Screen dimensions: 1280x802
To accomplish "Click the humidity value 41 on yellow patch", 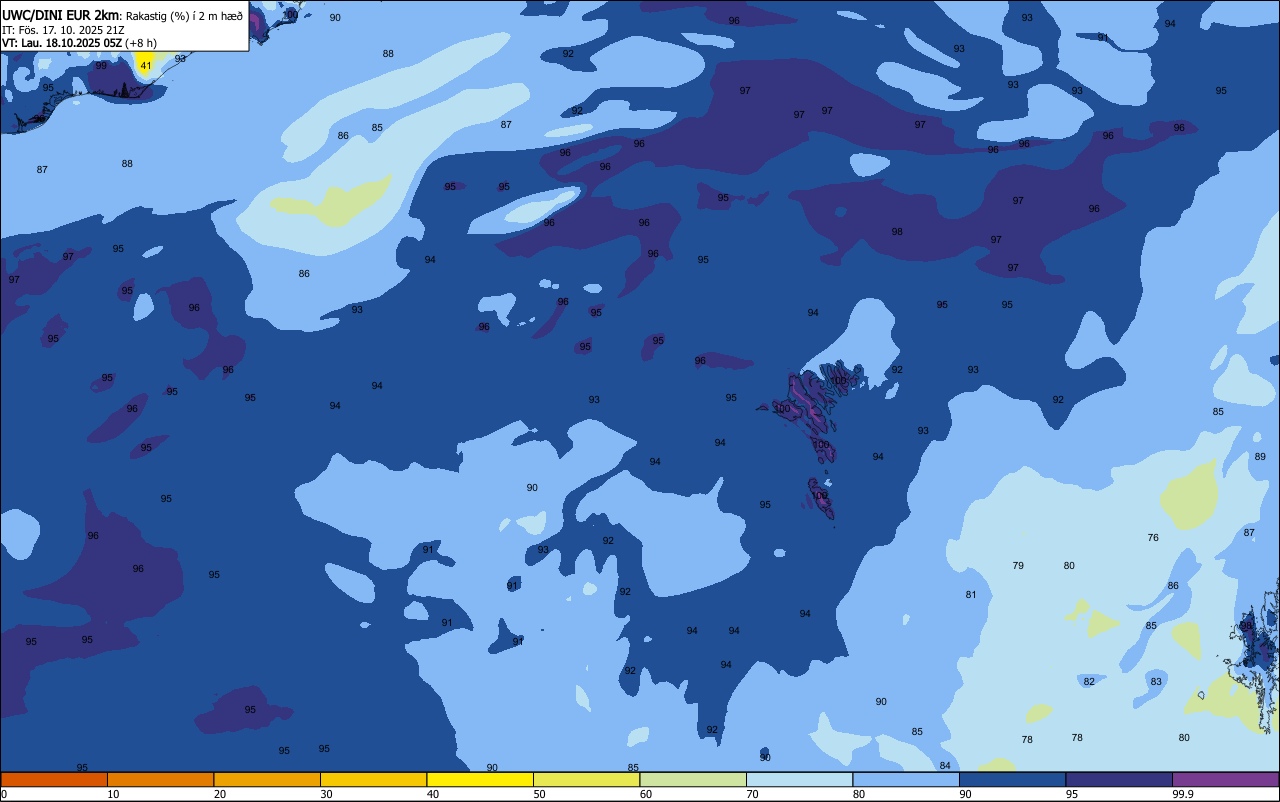I will click(146, 66).
